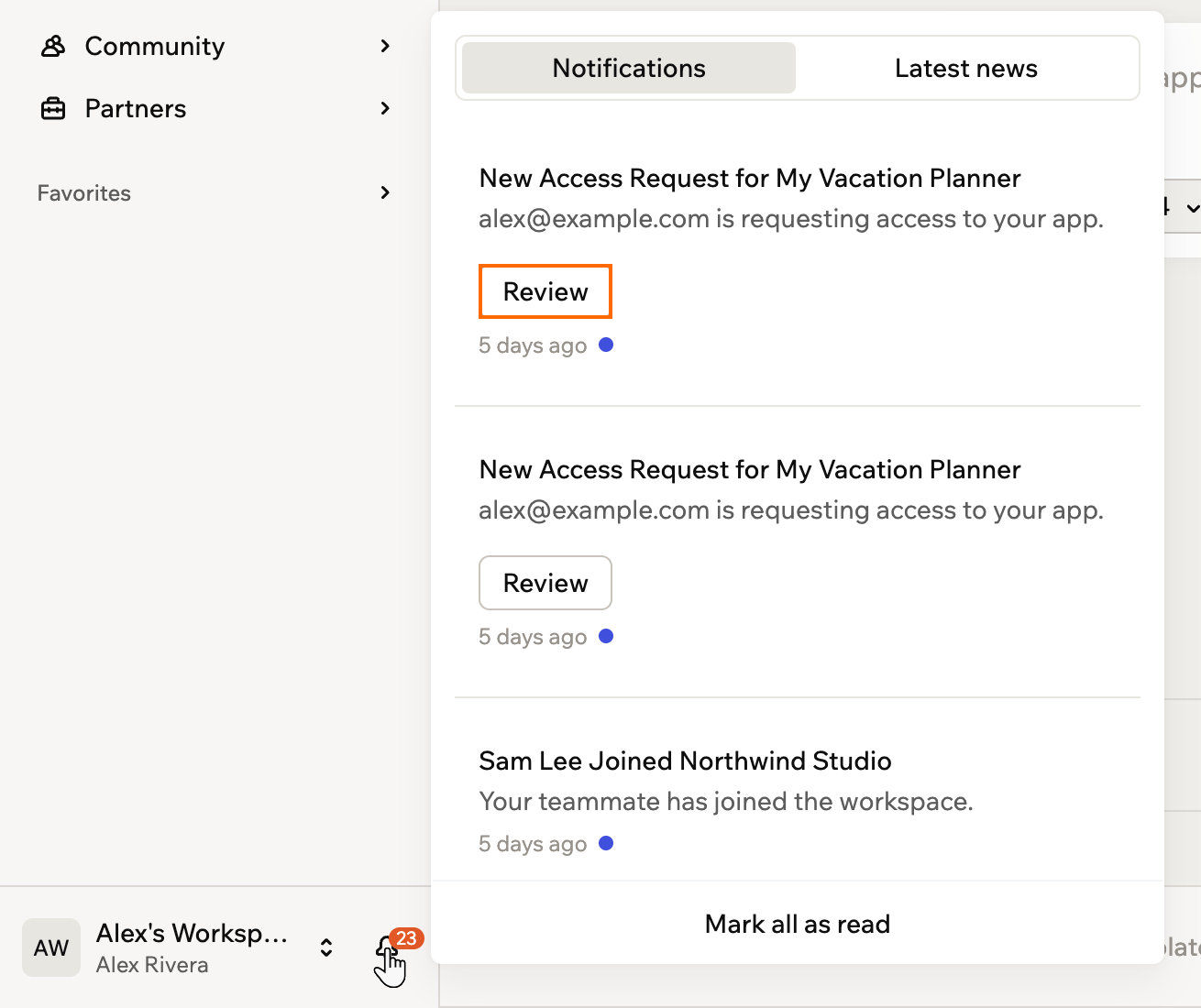
Task: Open the notifications bell icon
Action: click(x=387, y=949)
